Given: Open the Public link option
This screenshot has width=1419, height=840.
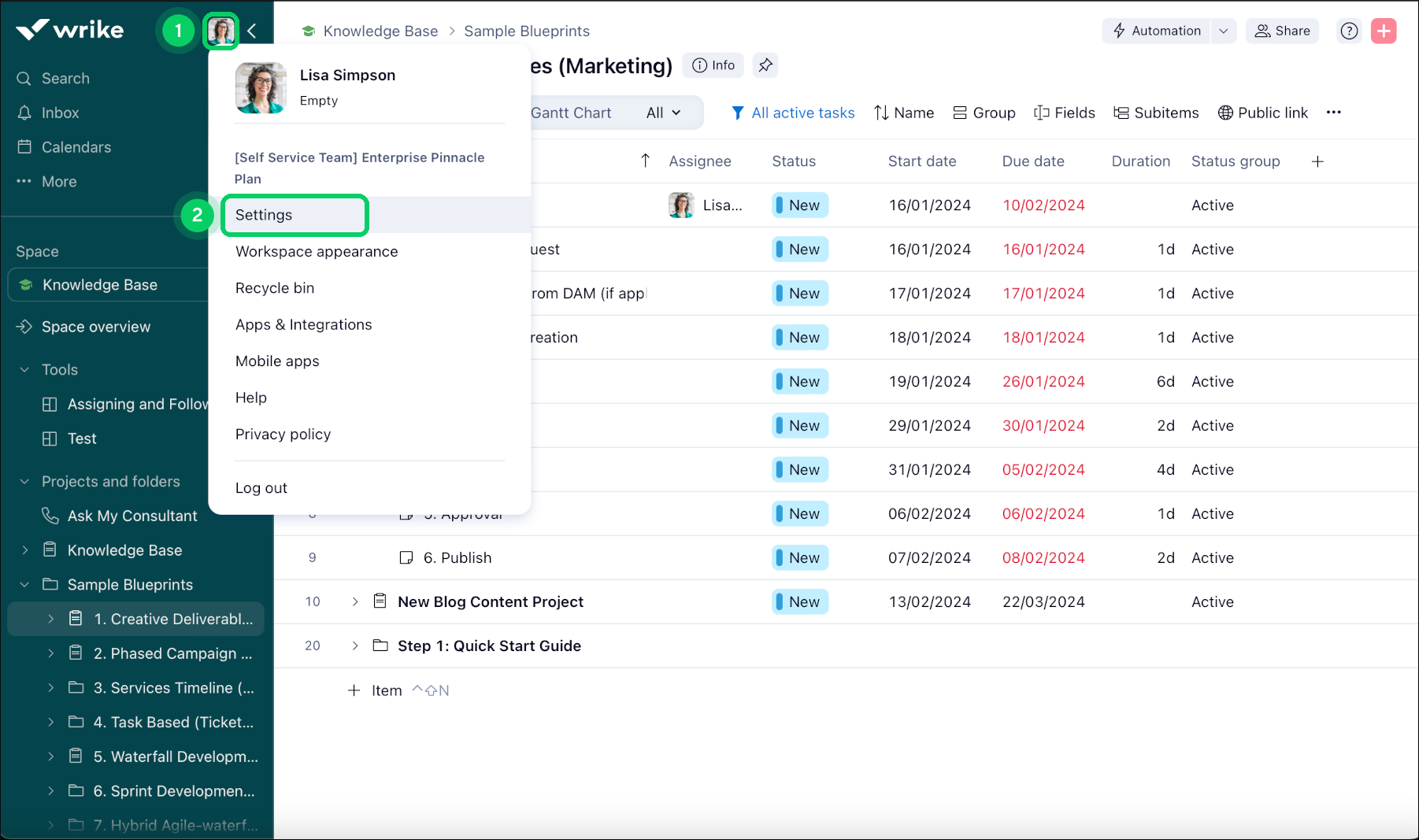Looking at the screenshot, I should pyautogui.click(x=1262, y=113).
